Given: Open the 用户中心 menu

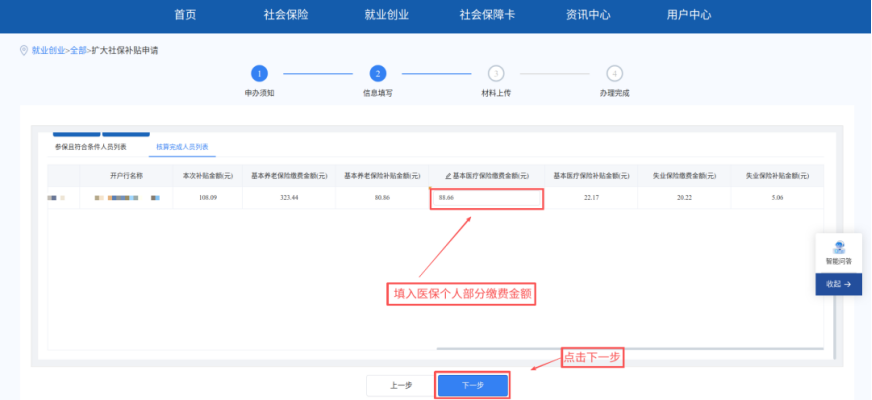Looking at the screenshot, I should 688,15.
